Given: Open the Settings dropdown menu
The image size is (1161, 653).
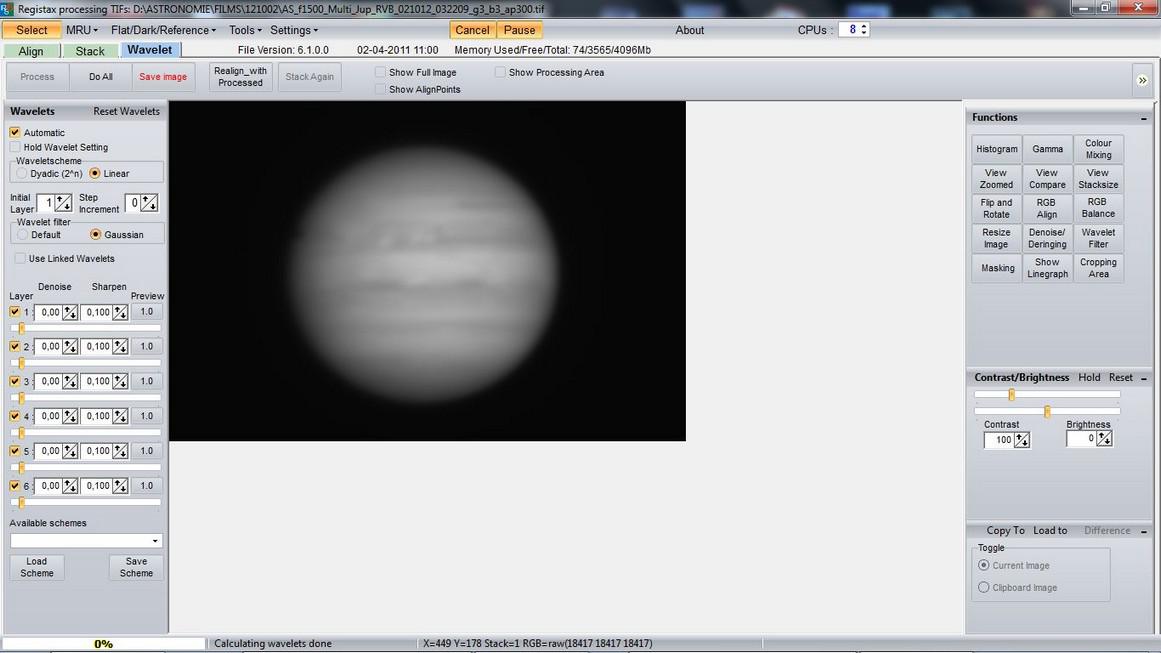Looking at the screenshot, I should [293, 30].
